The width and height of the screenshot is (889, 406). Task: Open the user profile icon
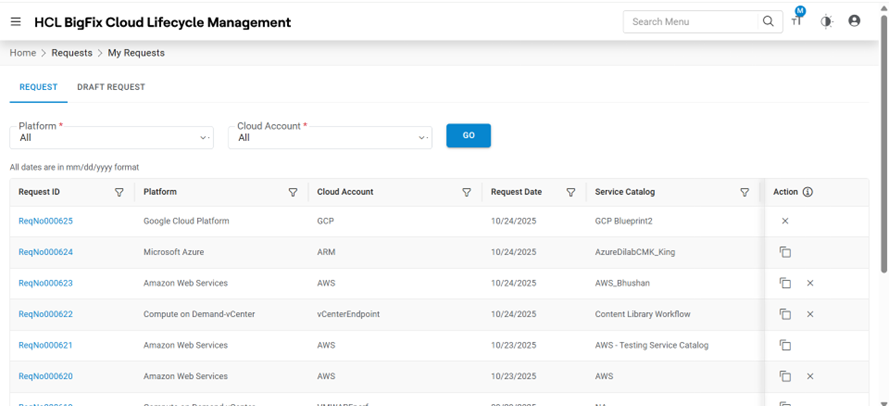coord(854,21)
